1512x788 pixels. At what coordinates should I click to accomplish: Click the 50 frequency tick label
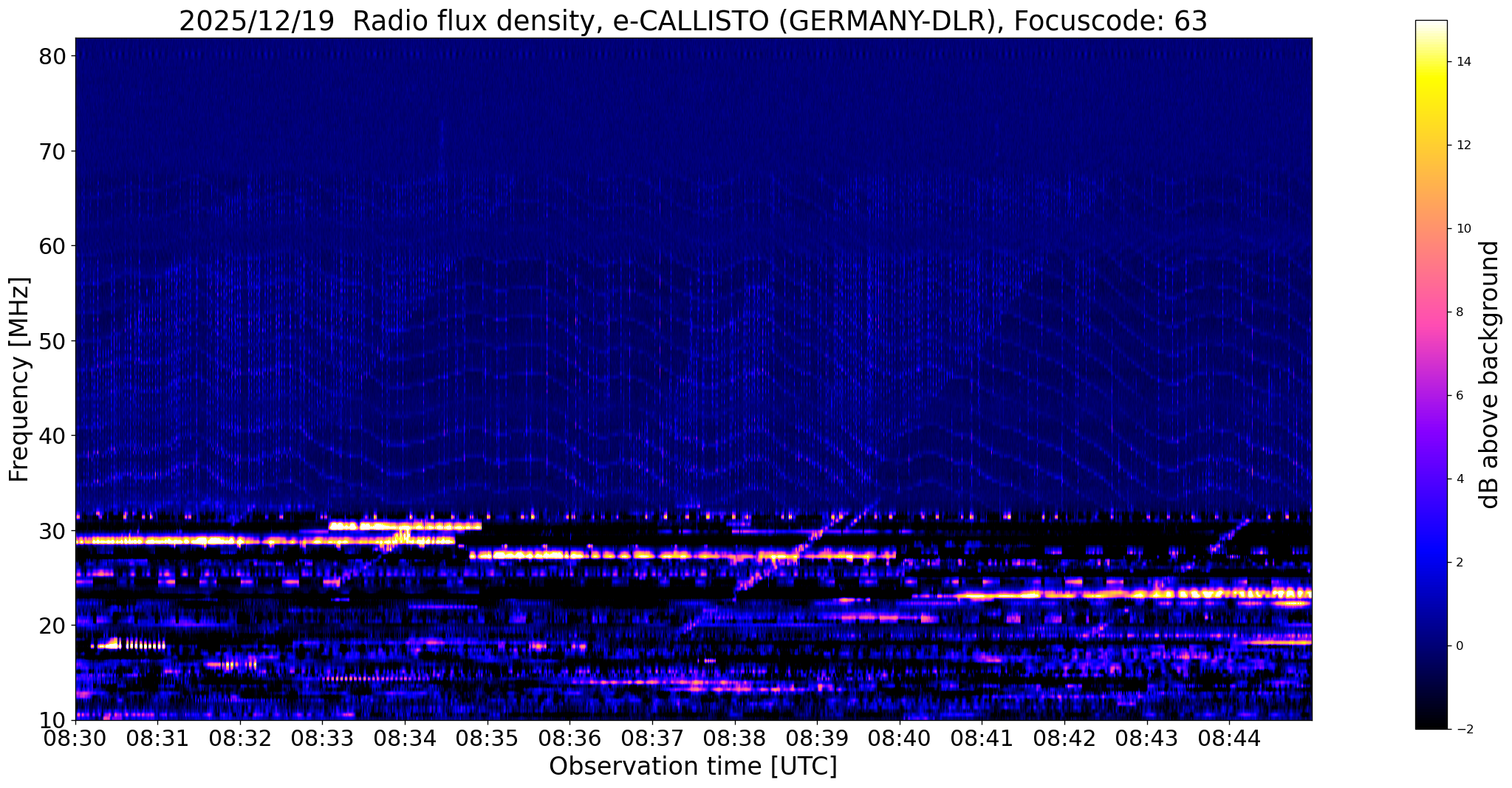click(x=52, y=340)
